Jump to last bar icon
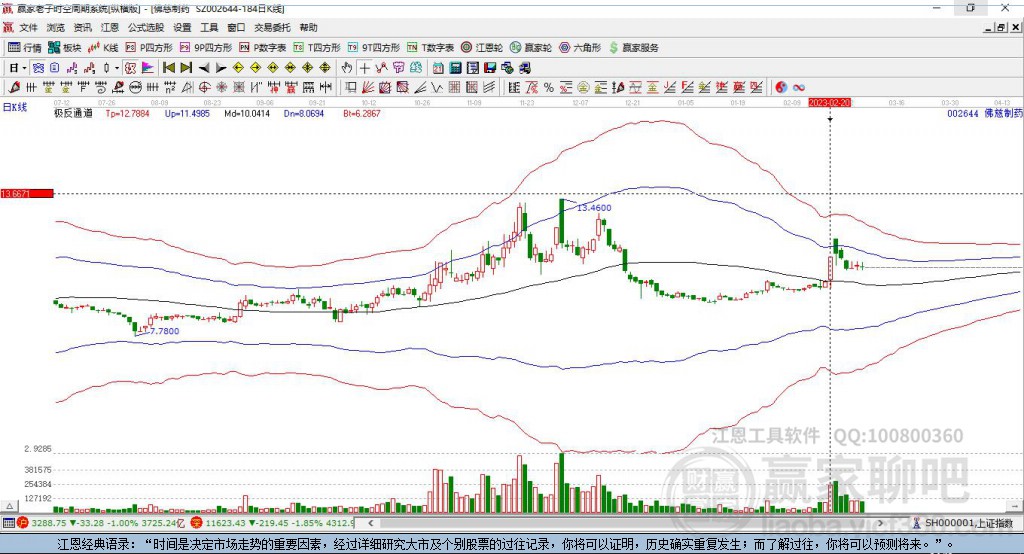Viewport: 1024px width, 554px height. 186,68
